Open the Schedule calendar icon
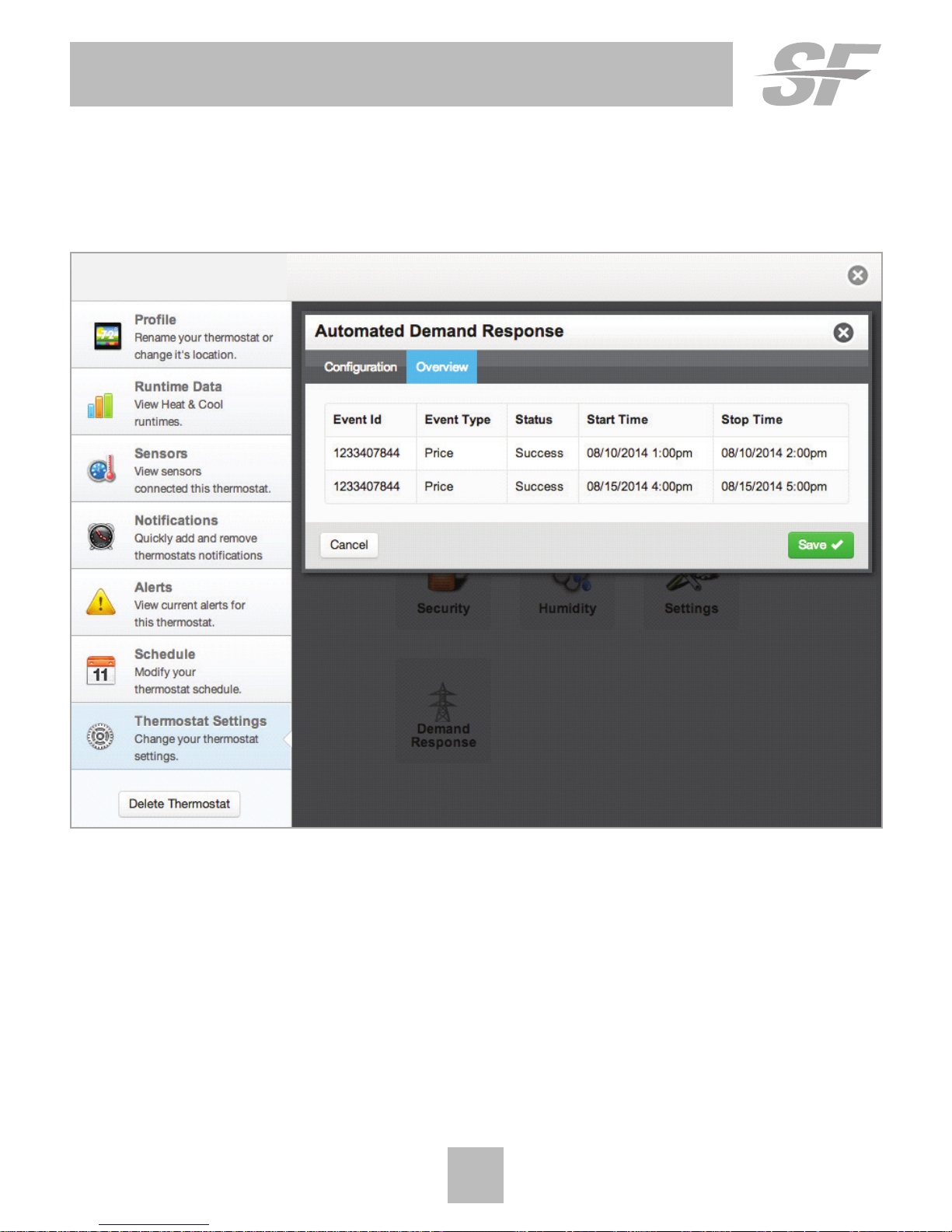952x1232 pixels. pyautogui.click(x=101, y=669)
